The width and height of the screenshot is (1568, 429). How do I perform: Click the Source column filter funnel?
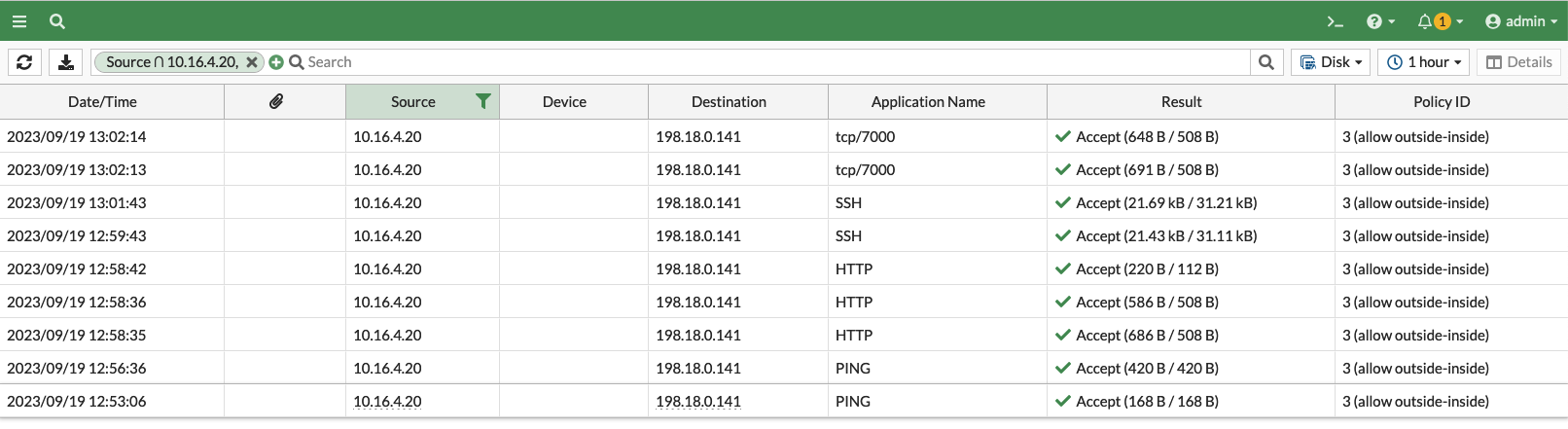click(x=482, y=101)
